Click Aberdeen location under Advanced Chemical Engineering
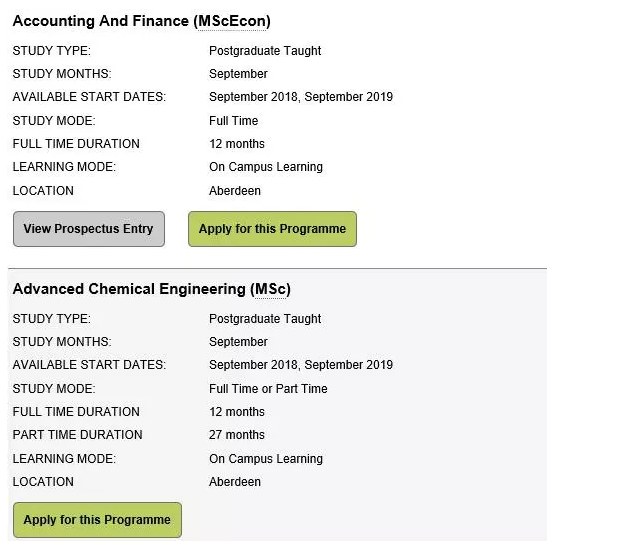629x549 pixels. point(235,482)
